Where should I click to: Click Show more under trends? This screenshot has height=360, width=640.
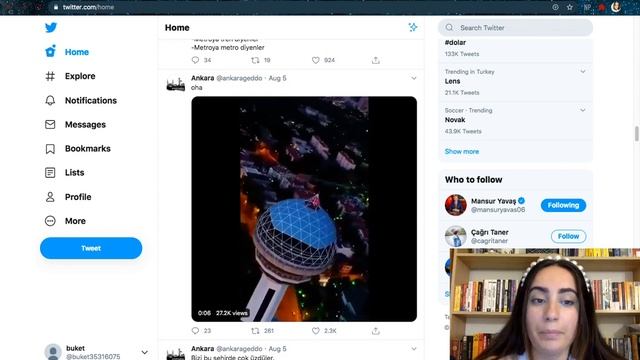[462, 151]
